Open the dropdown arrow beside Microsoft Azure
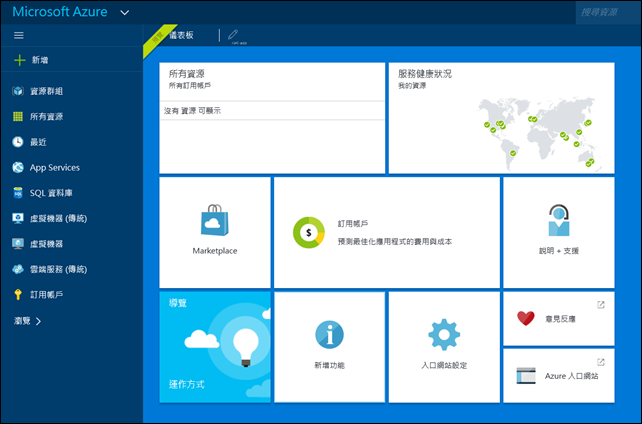Screen dimensions: 642x424 (x=124, y=13)
